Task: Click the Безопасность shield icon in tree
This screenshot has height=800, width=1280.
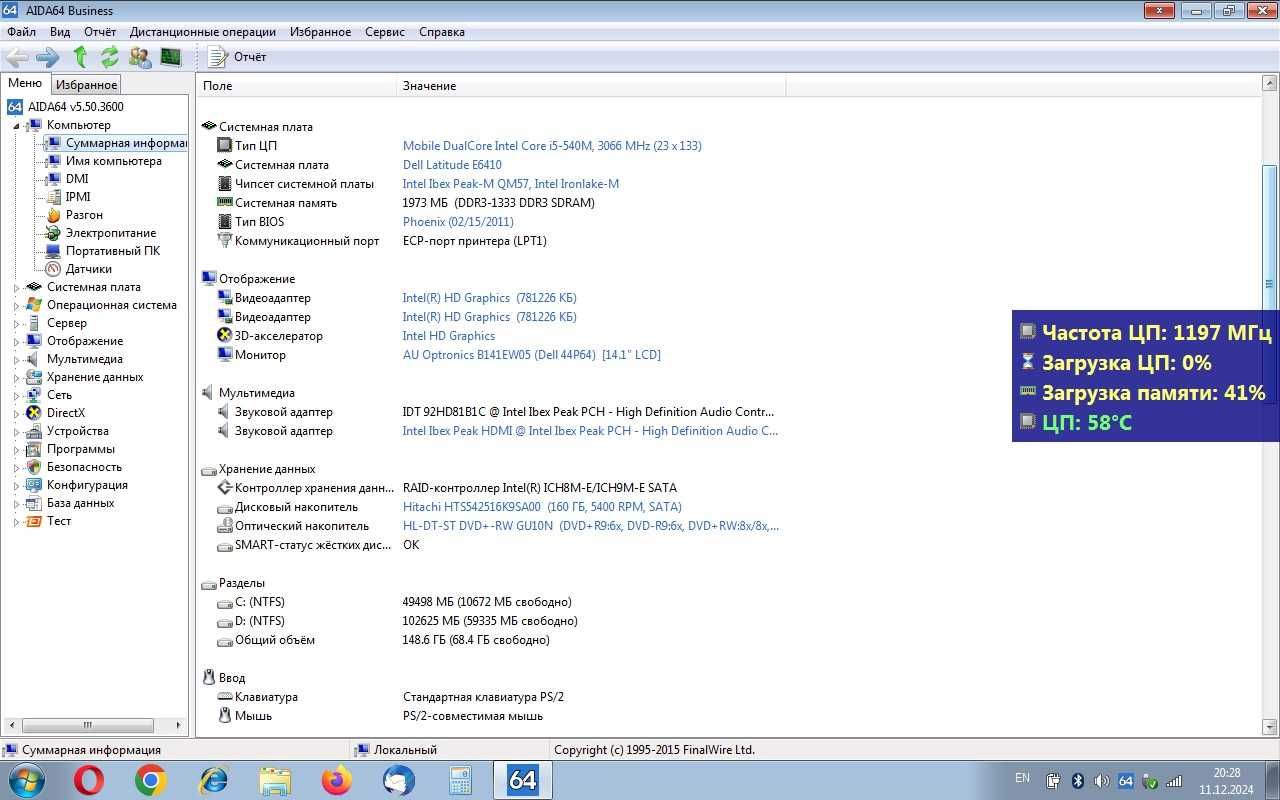Action: tap(34, 467)
